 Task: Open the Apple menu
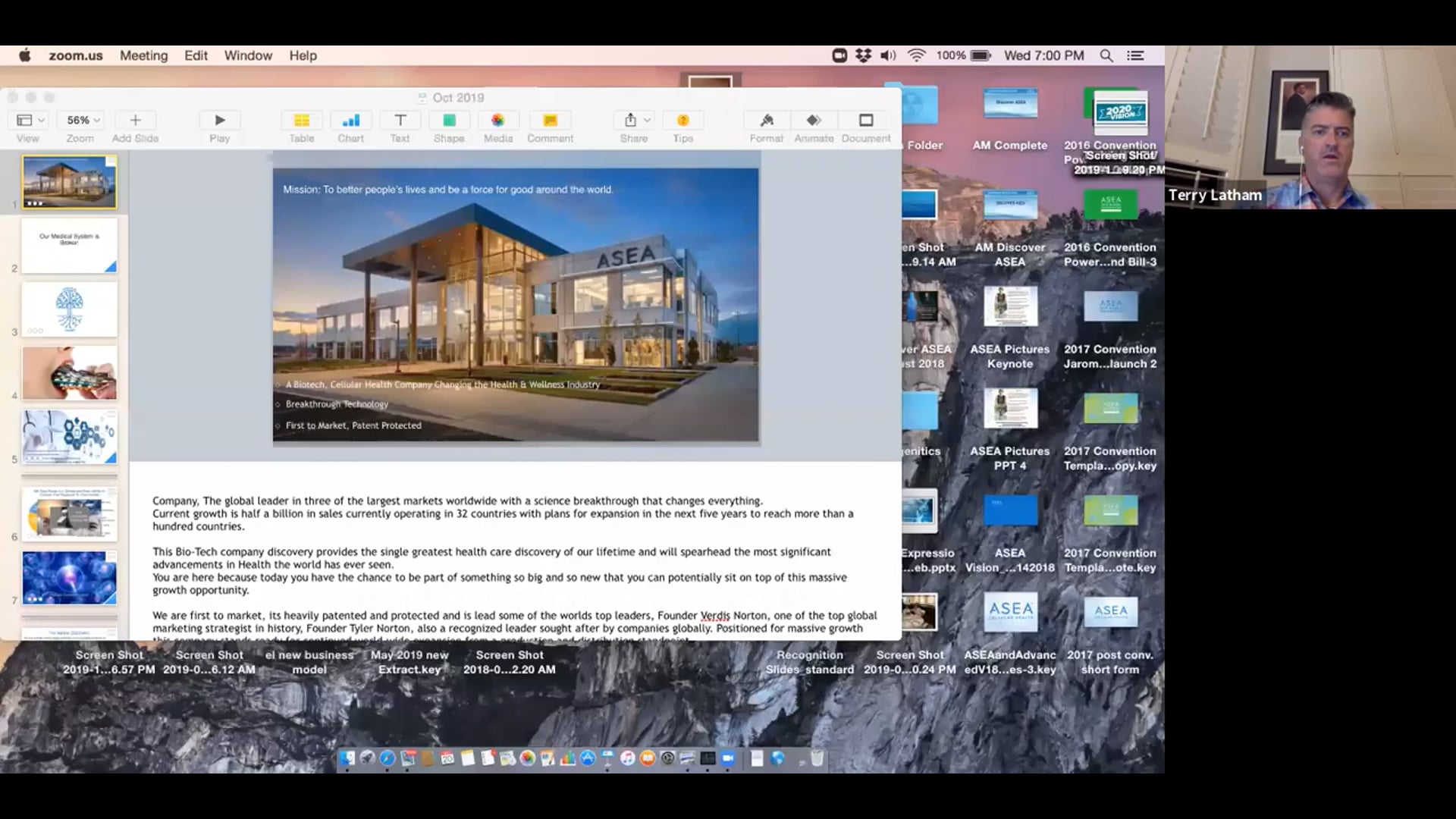[25, 55]
